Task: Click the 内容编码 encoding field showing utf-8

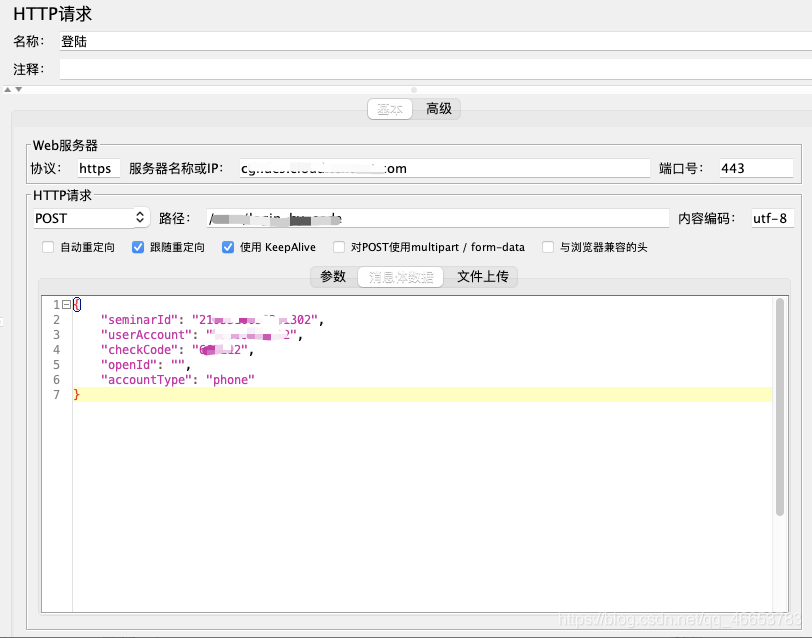Action: (x=772, y=218)
